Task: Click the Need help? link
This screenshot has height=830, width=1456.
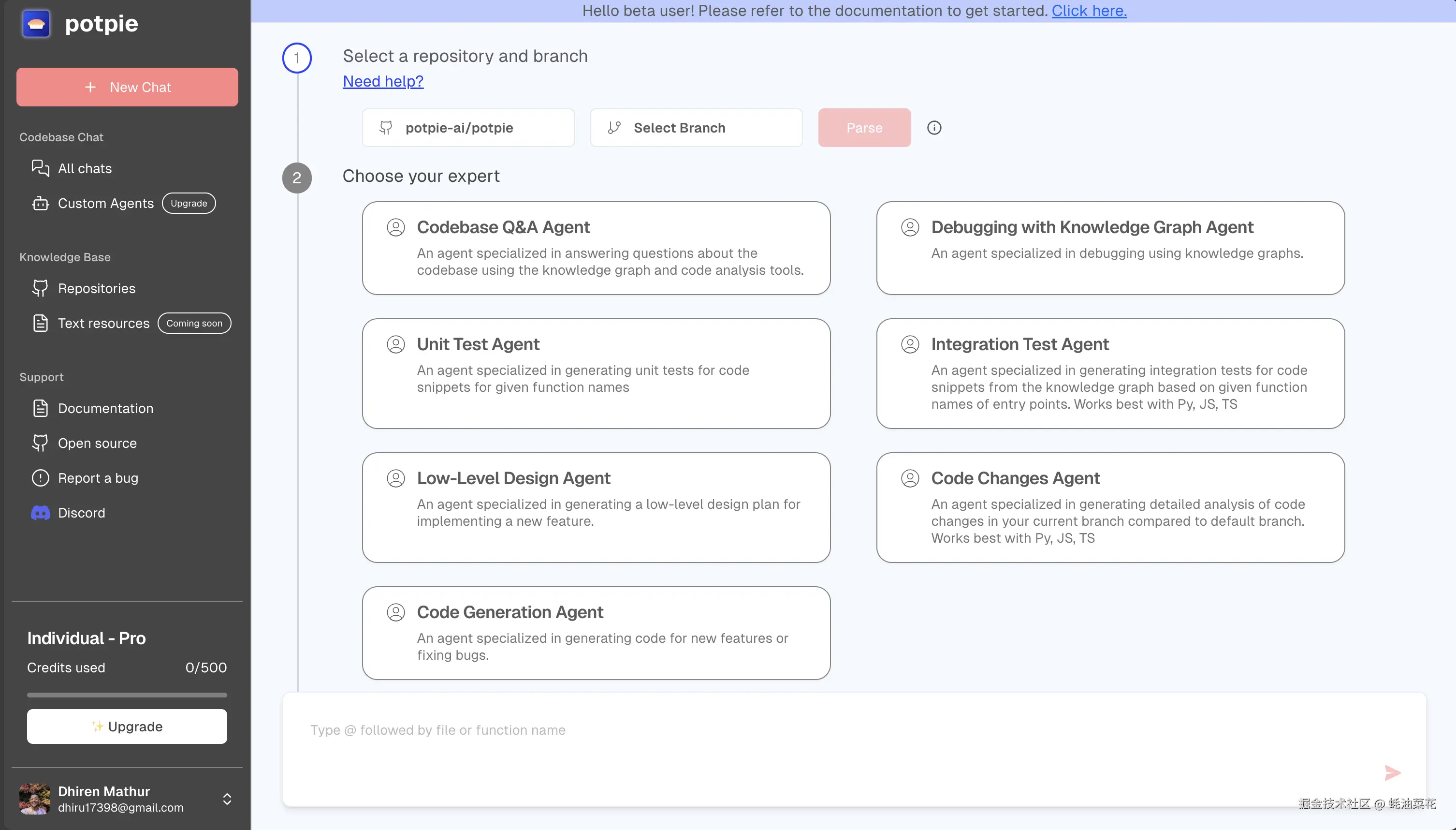Action: 383,82
